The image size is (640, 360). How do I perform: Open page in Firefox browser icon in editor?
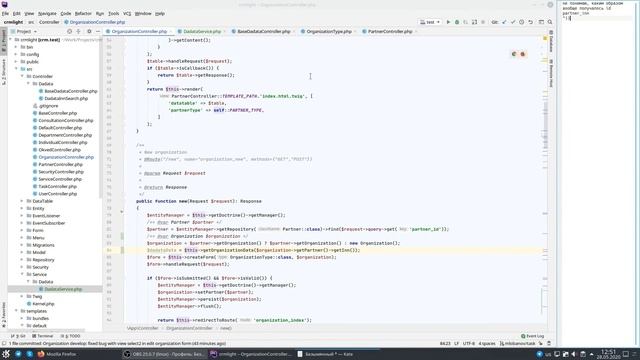tap(522, 54)
